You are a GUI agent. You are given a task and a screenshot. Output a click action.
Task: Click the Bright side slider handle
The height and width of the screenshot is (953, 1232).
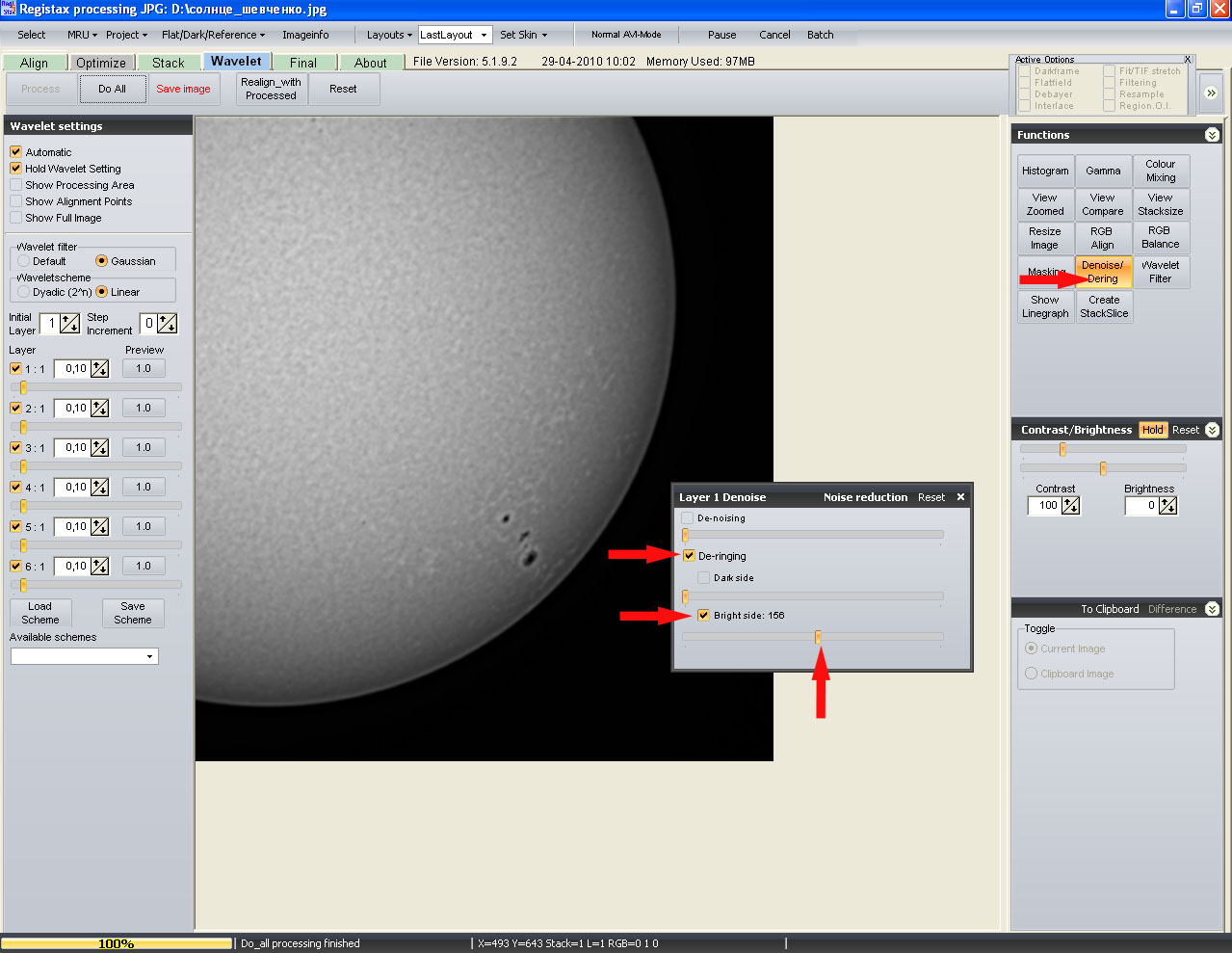pos(818,637)
